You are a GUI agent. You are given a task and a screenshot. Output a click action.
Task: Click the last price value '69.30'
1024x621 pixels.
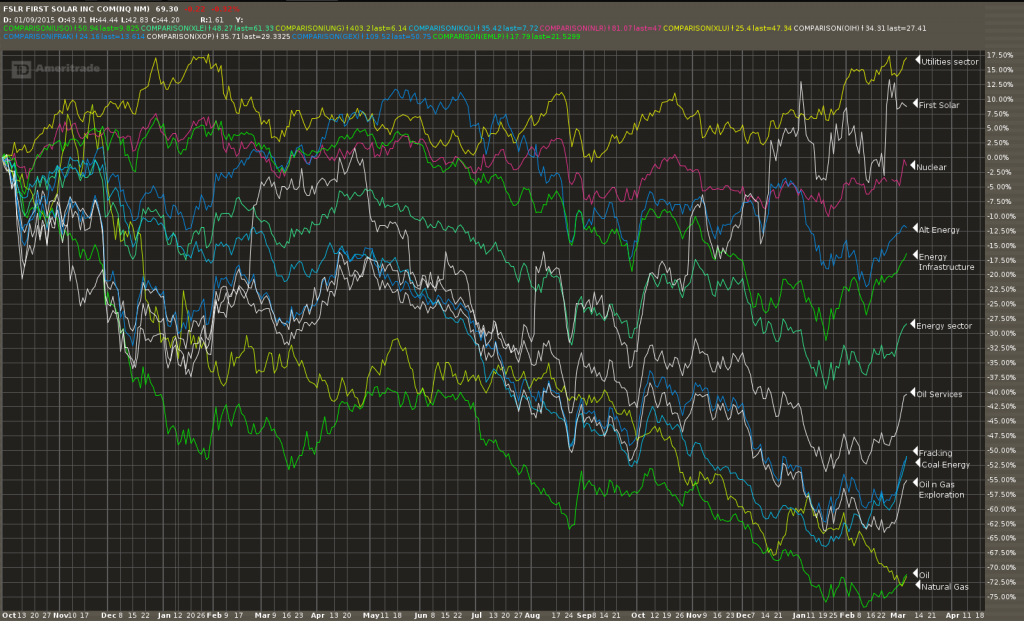(167, 9)
